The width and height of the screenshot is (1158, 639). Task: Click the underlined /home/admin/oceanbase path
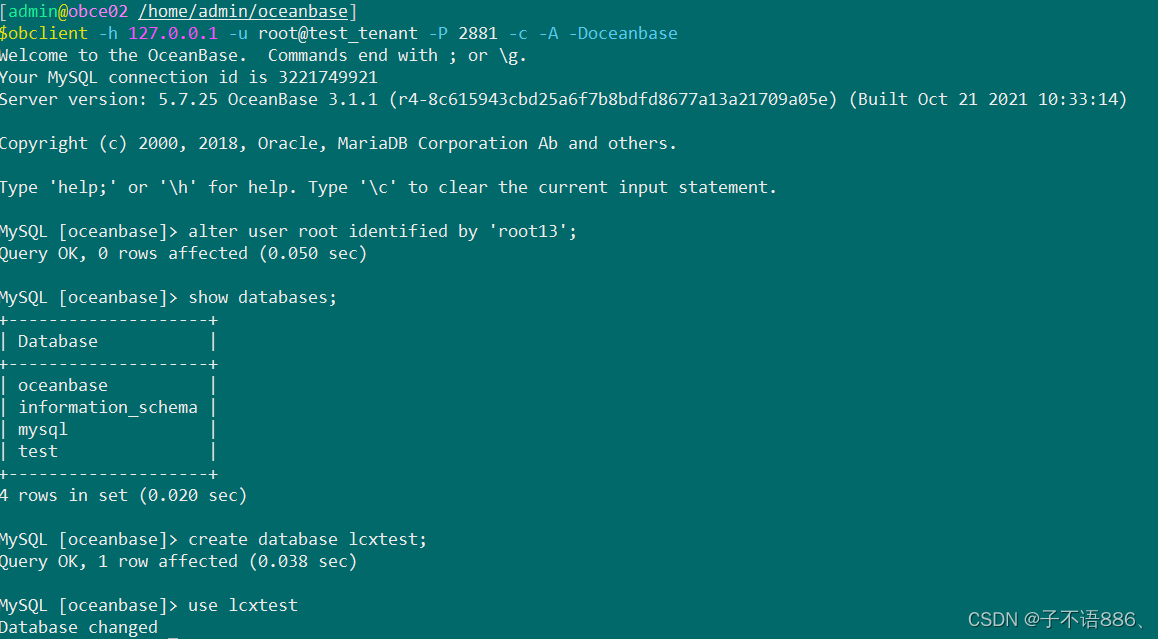coord(243,12)
